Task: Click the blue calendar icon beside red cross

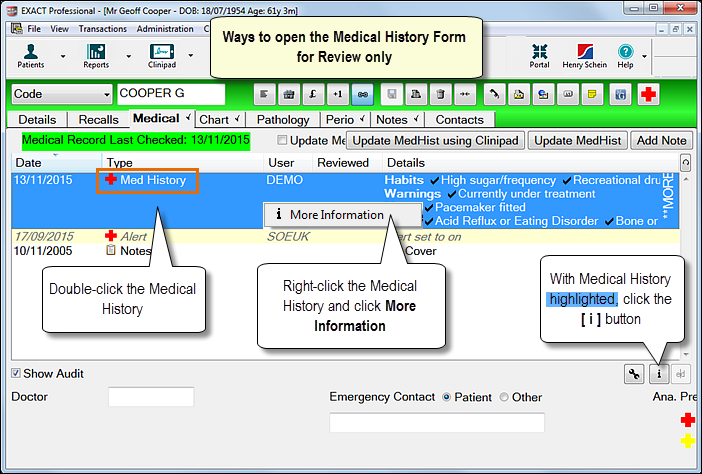Action: click(621, 94)
